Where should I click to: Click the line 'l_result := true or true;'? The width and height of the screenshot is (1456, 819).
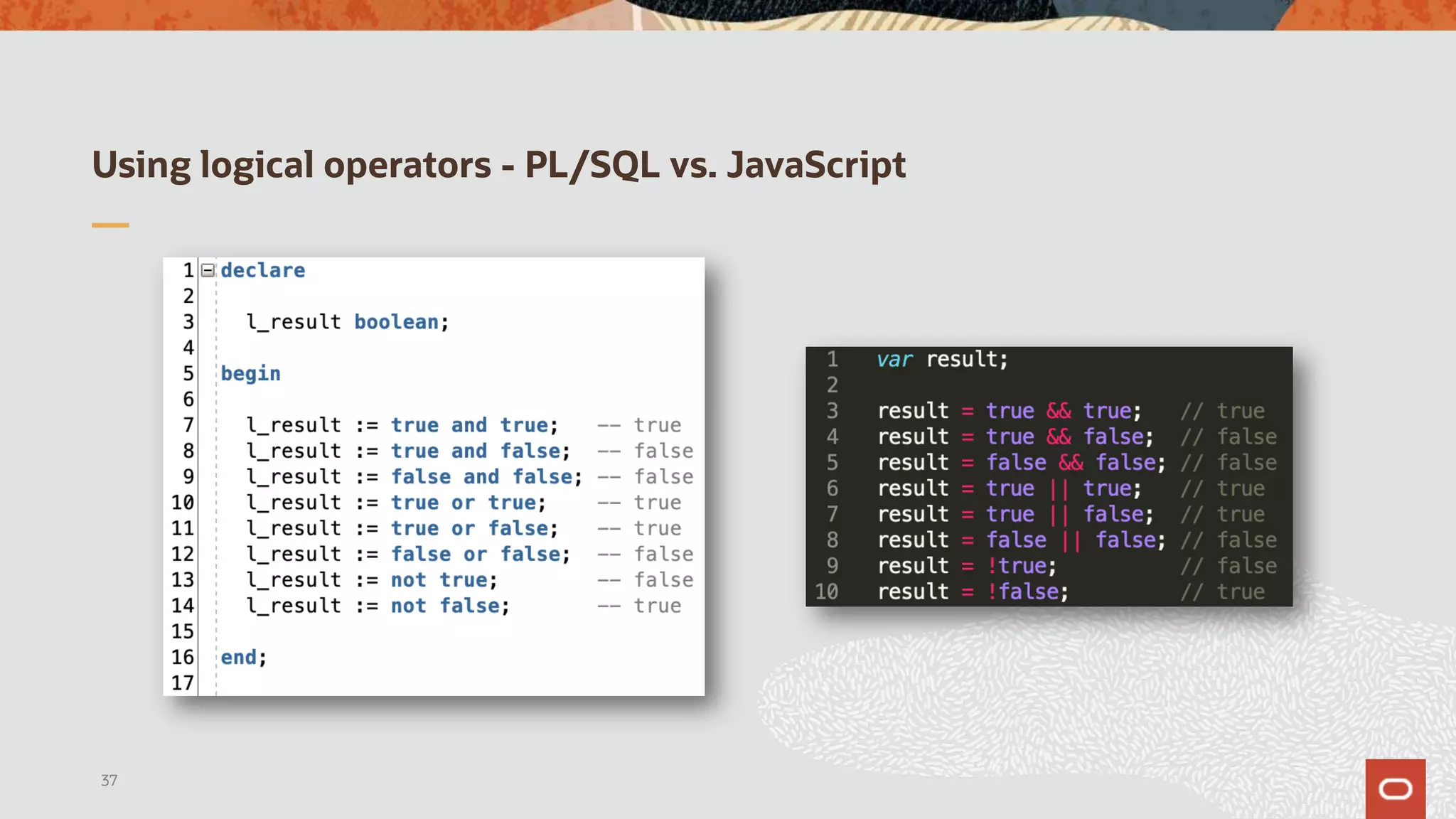tap(396, 503)
